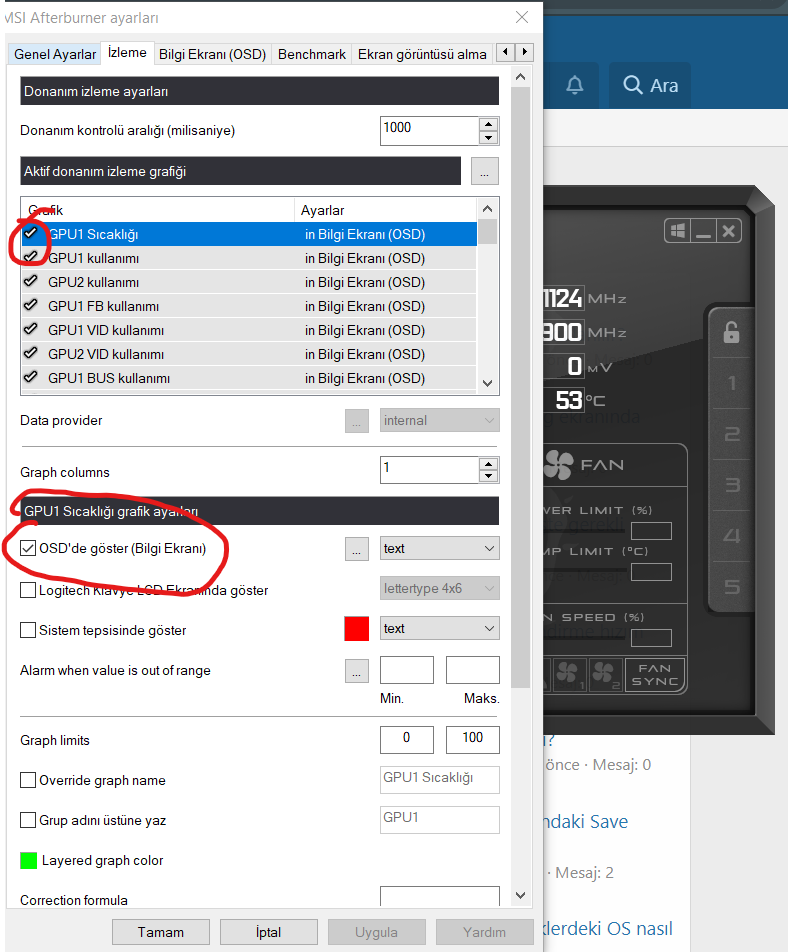Click the FAN SYNC button in Afterburner

[654, 675]
